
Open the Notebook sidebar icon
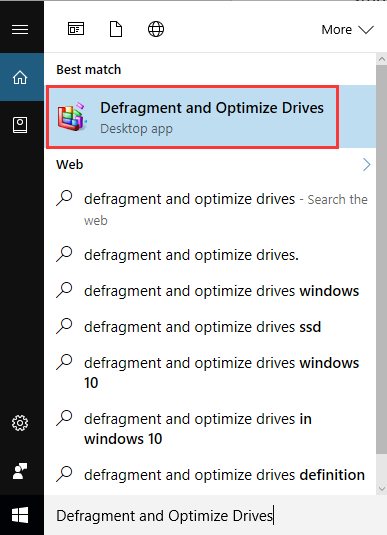pyautogui.click(x=20, y=125)
